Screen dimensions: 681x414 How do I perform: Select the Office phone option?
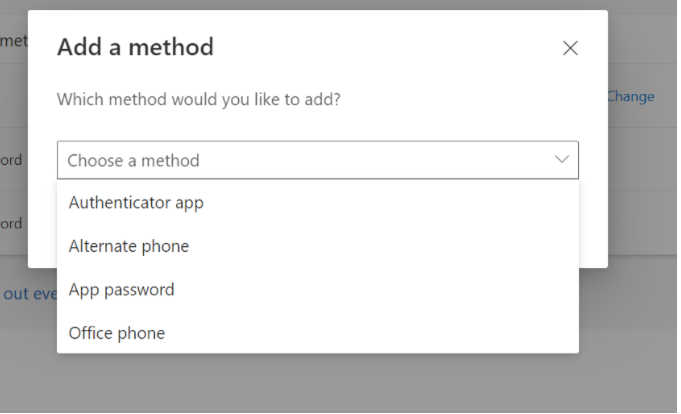coord(117,333)
